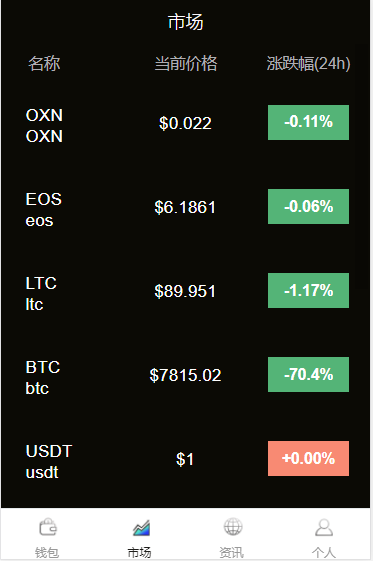Image resolution: width=373 pixels, height=561 pixels.
Task: Open the wallet icon in bottom bar
Action: tap(48, 527)
